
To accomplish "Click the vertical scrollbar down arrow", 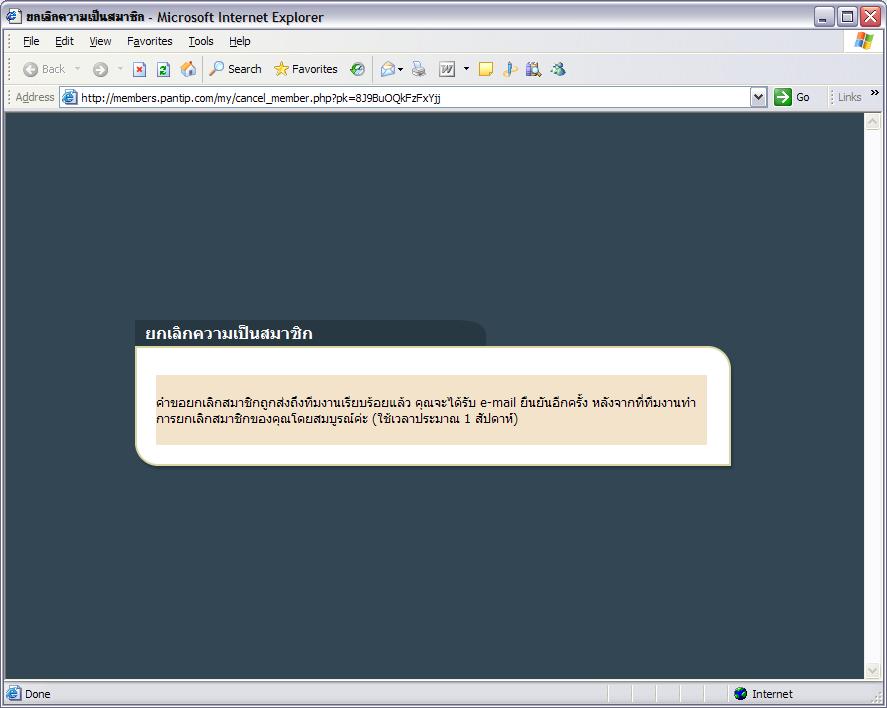I will coord(872,671).
